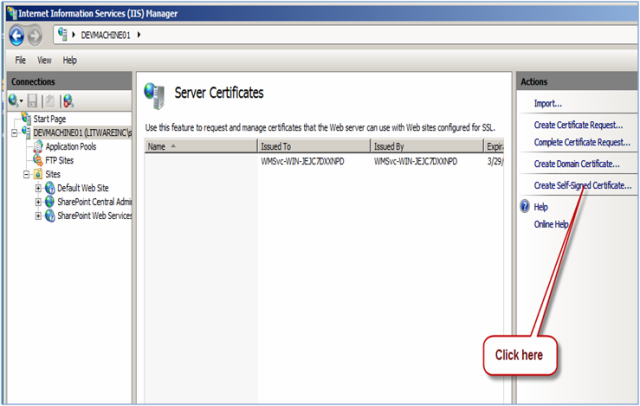Click Create Domain Certificate link
Viewport: 640px width, 406px height.
tap(577, 164)
